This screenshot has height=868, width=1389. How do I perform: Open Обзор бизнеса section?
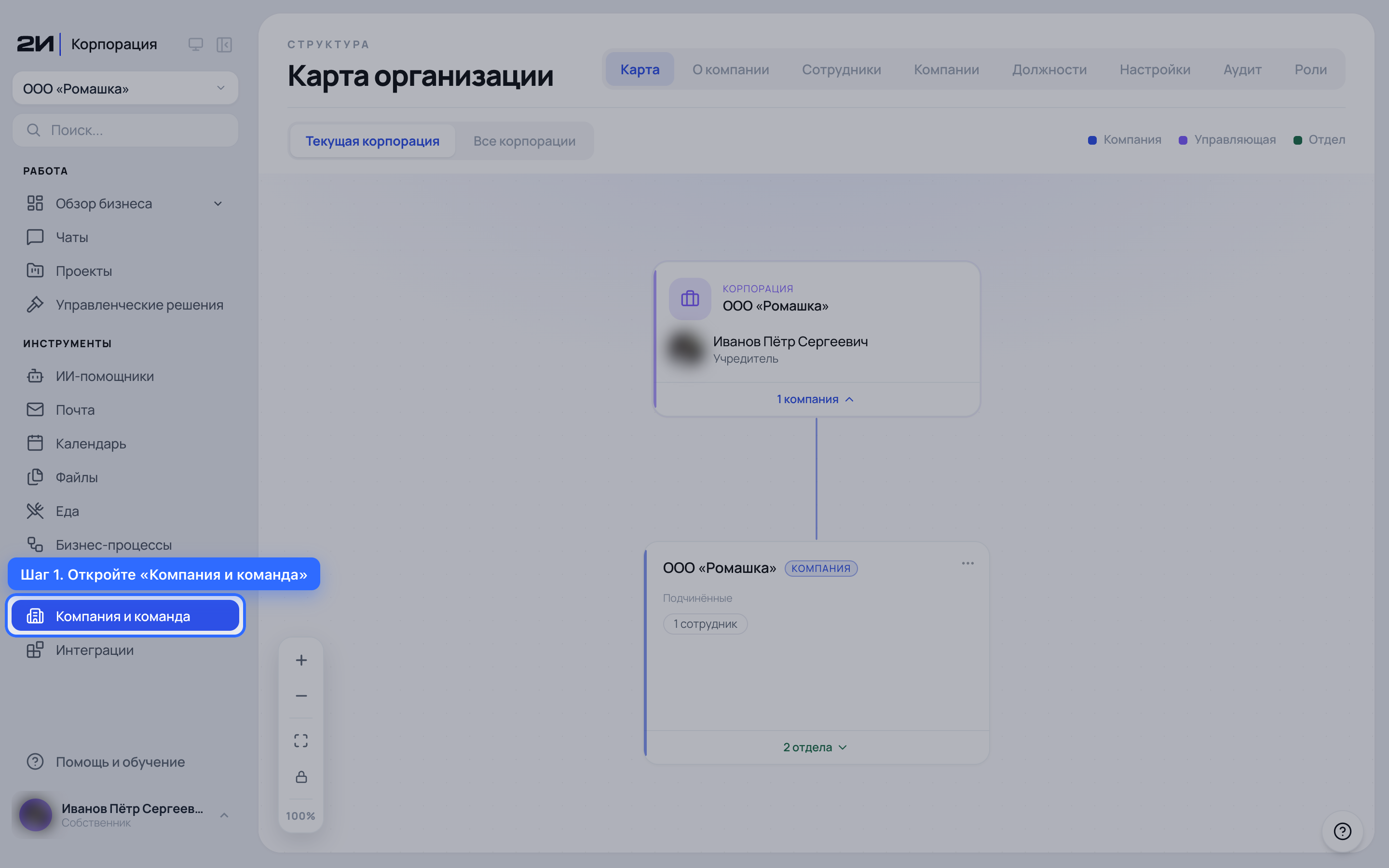pyautogui.click(x=125, y=203)
